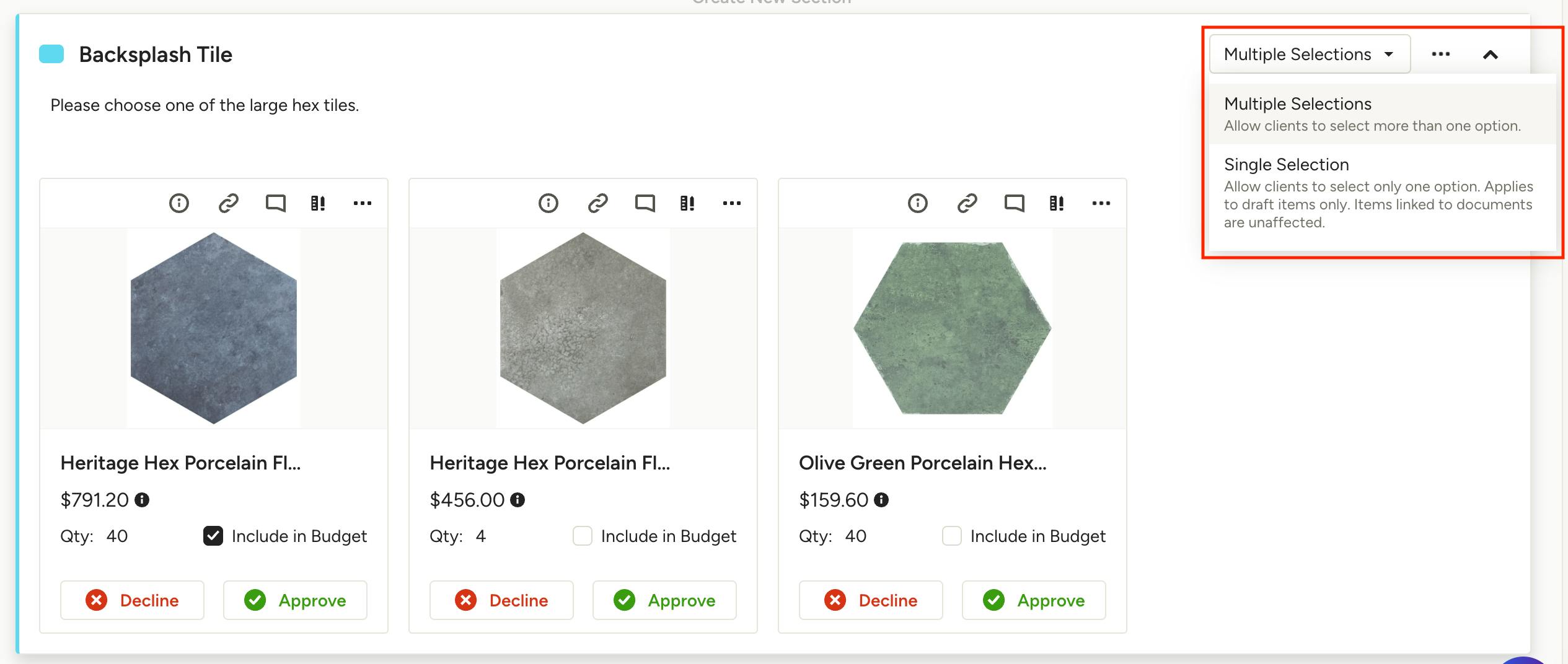Viewport: 1568px width, 664px height.
Task: Click Qty: 40 on the $791.20 card
Action: tap(94, 536)
